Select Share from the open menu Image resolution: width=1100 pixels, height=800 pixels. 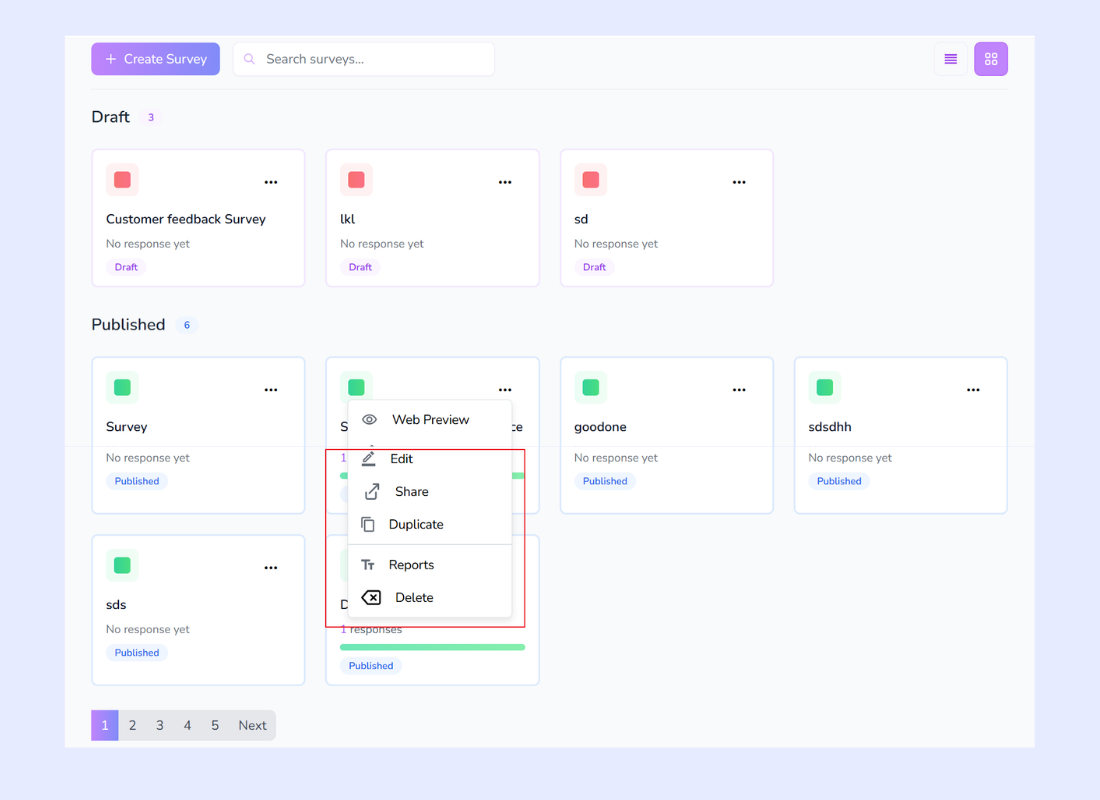coord(409,491)
